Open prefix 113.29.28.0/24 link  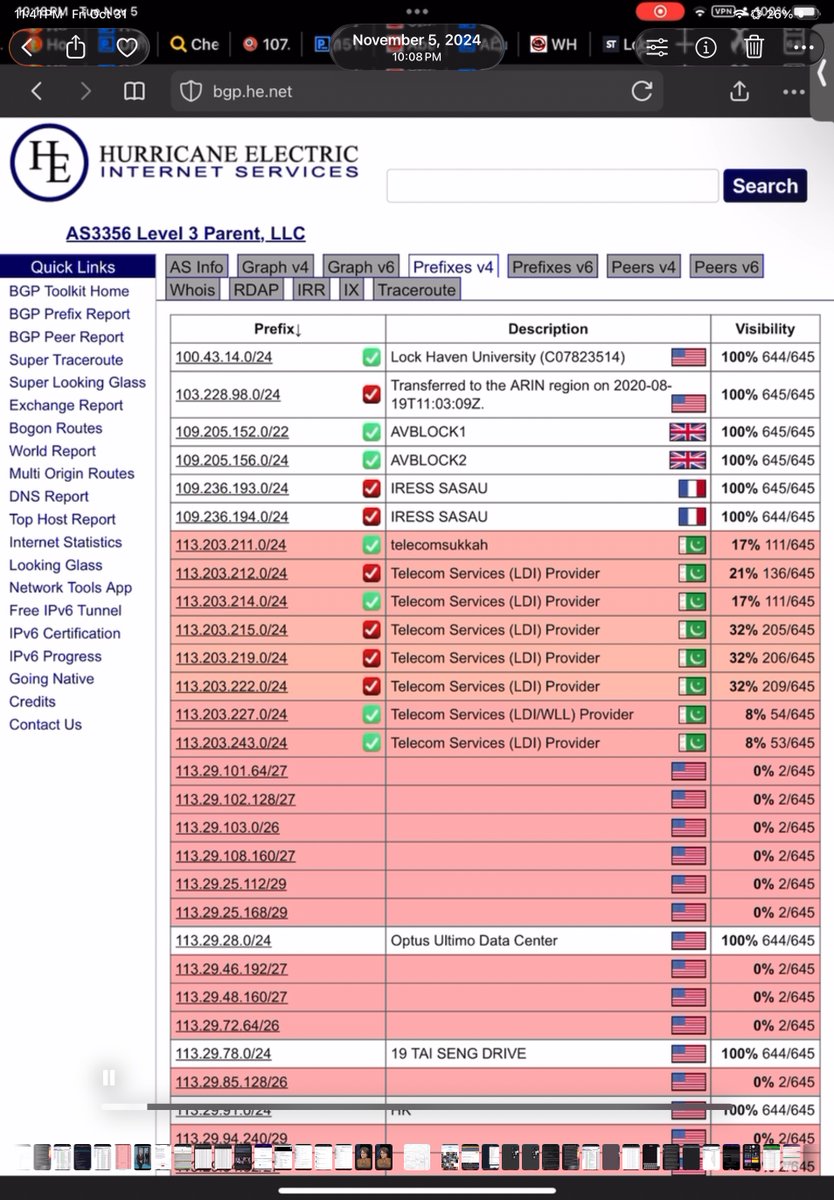pyautogui.click(x=223, y=941)
